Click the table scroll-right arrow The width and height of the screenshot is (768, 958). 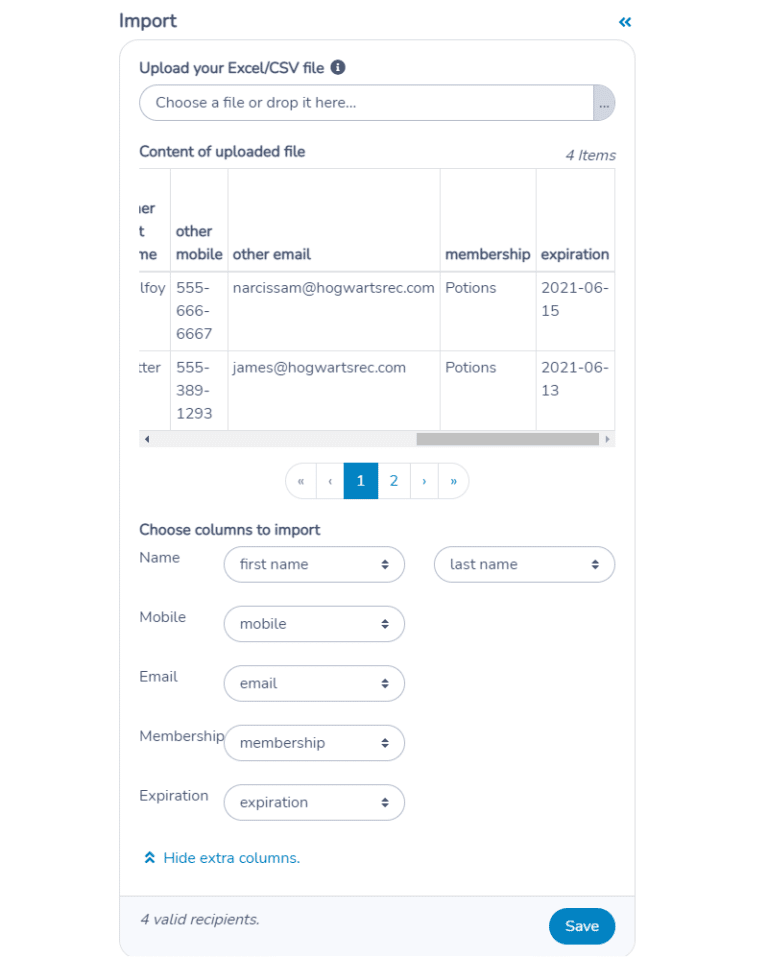pos(607,439)
